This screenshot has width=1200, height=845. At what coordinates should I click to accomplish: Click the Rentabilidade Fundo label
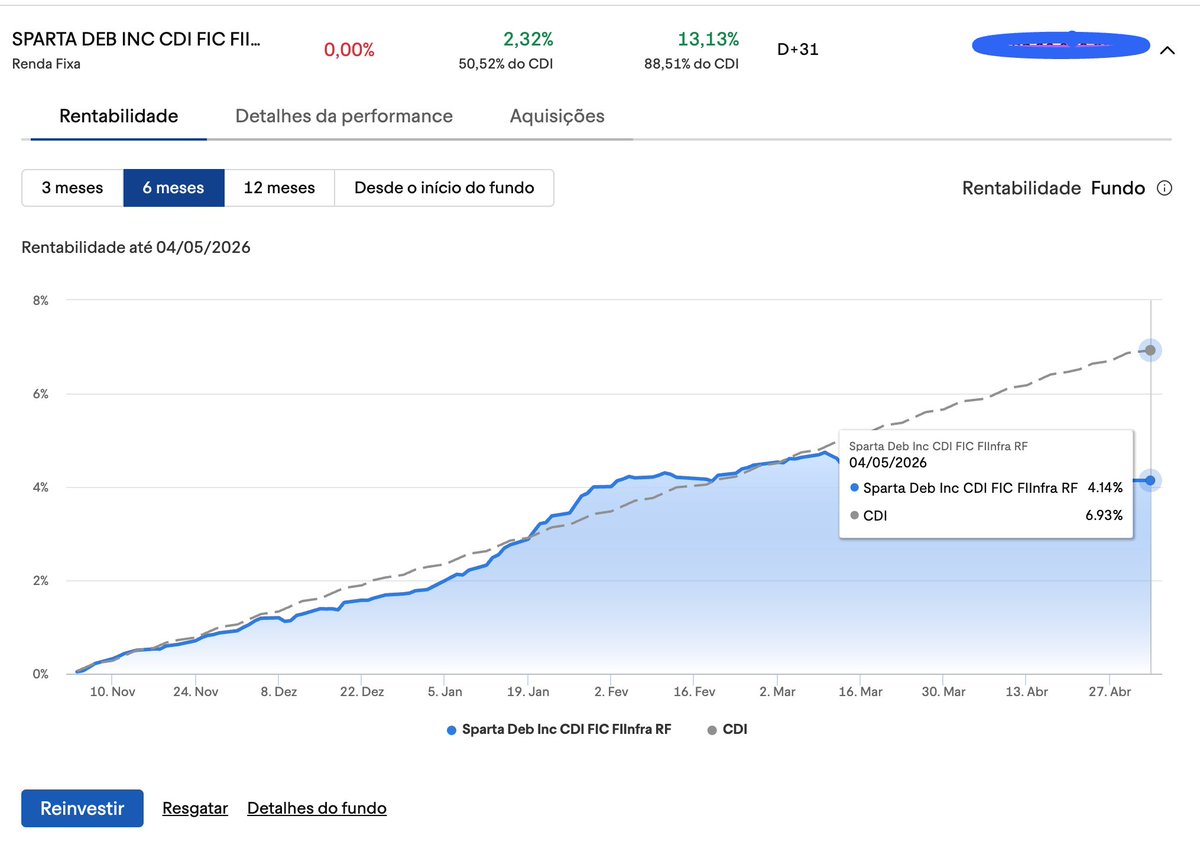click(1053, 188)
